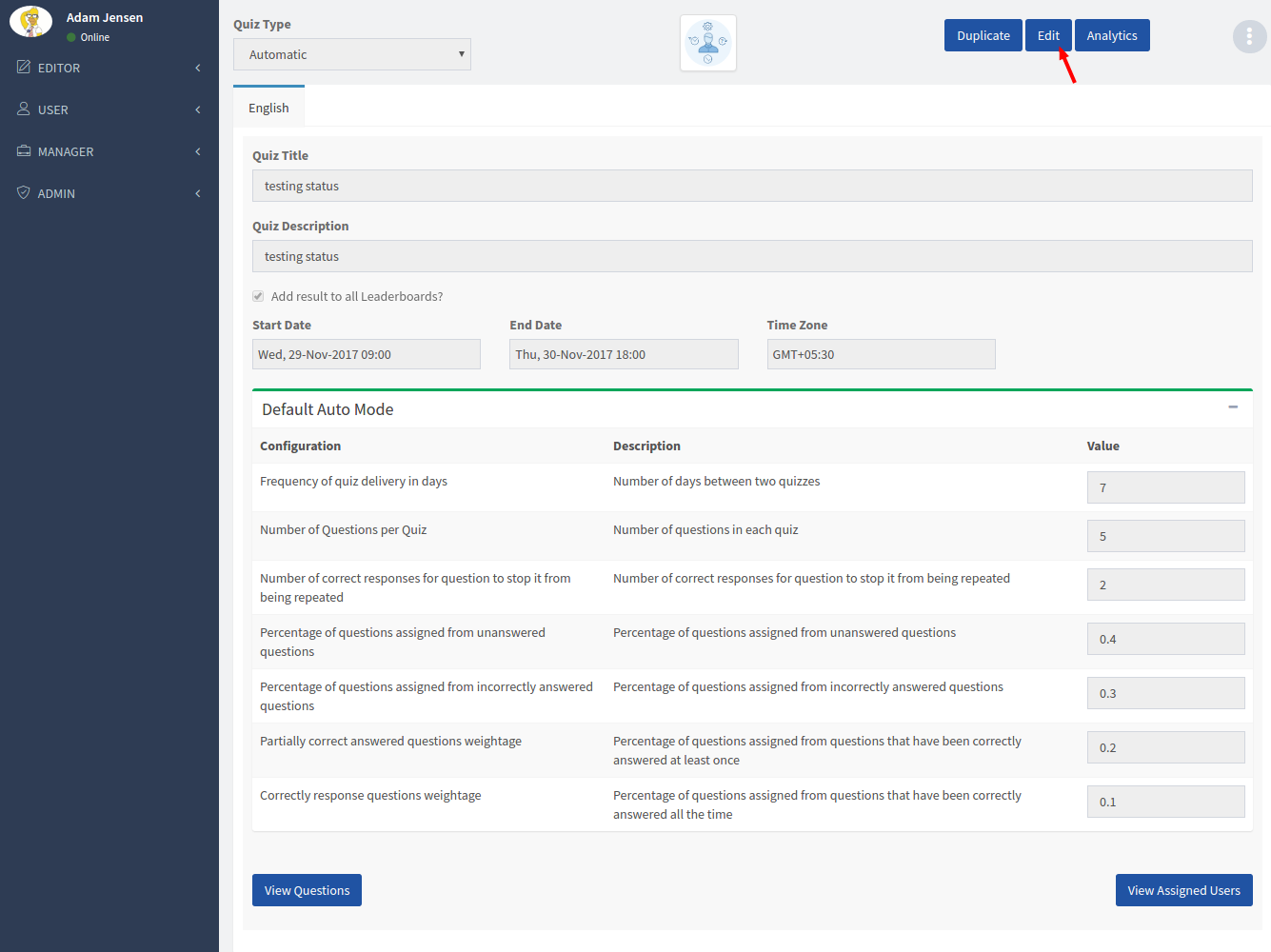Click the Duplicate button
The width and height of the screenshot is (1271, 952).
click(983, 35)
